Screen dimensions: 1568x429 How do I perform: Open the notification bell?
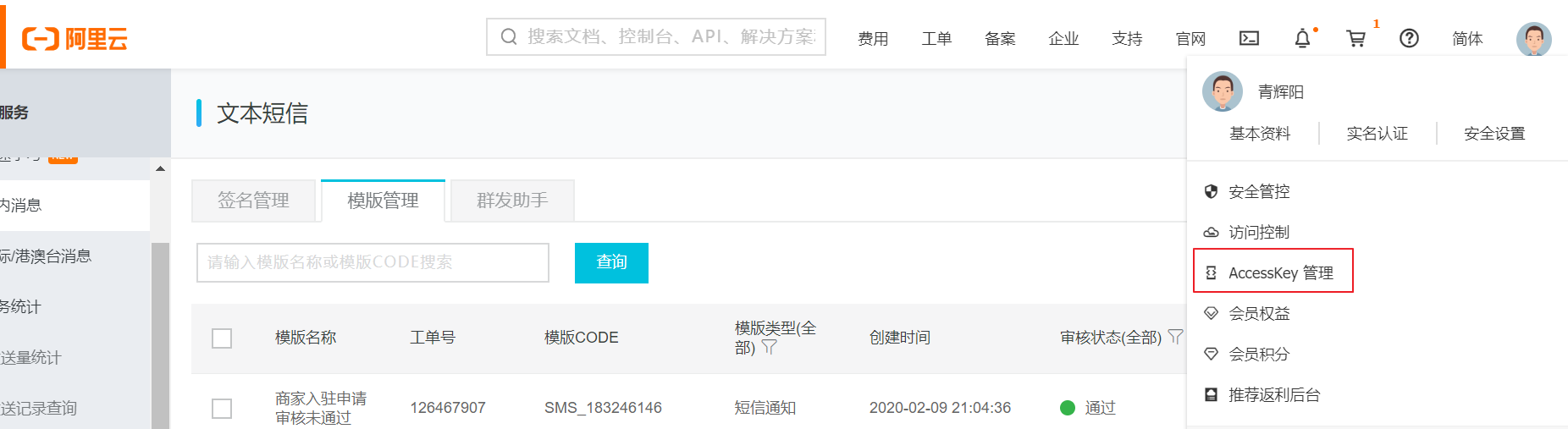pos(1302,38)
